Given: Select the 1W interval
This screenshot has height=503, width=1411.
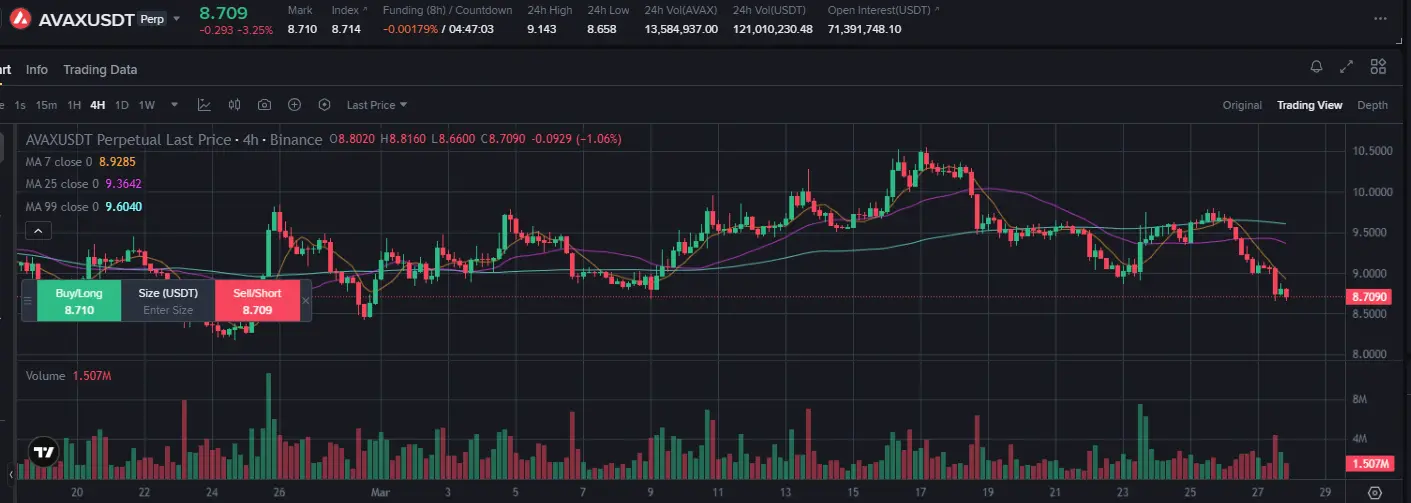Looking at the screenshot, I should pyautogui.click(x=147, y=105).
